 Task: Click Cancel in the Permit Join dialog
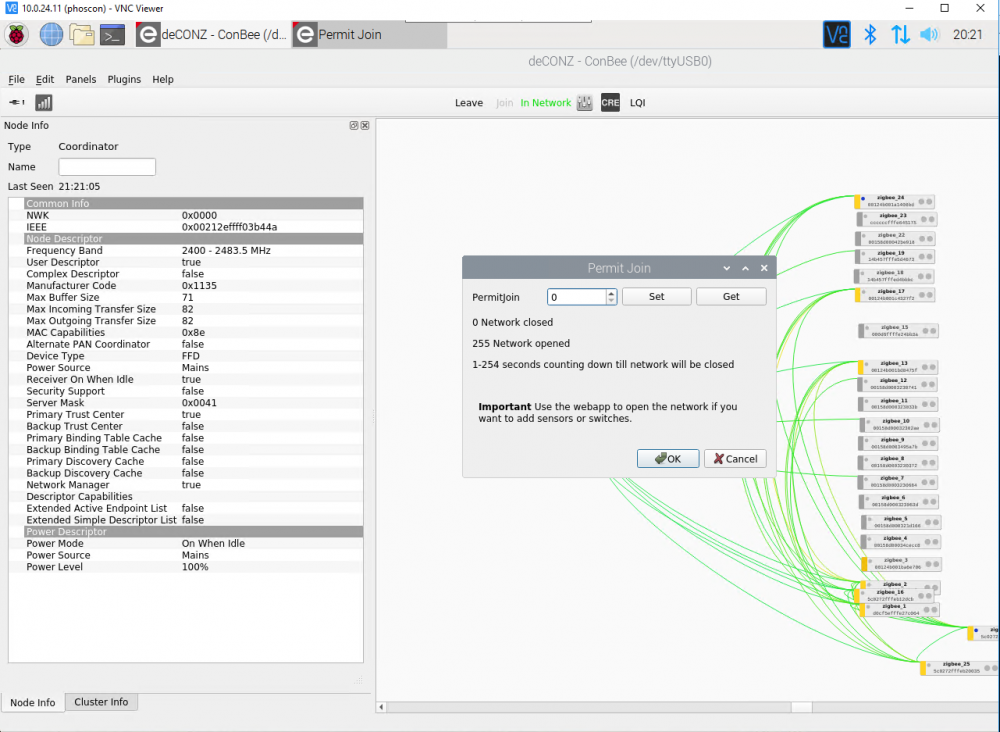(735, 459)
